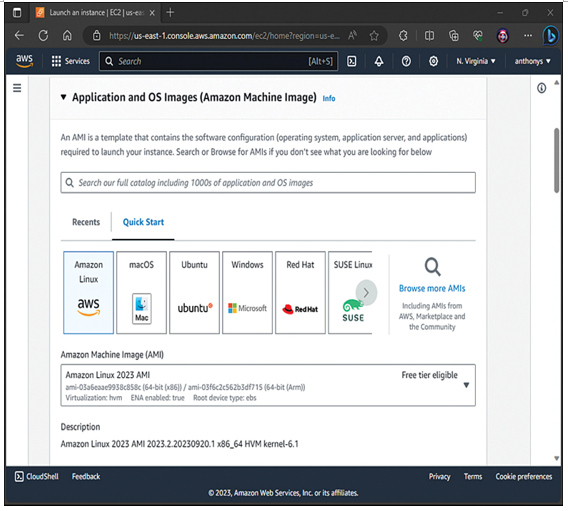Viewport: 568px width, 511px height.
Task: Switch to the Recents tab
Action: [86, 222]
